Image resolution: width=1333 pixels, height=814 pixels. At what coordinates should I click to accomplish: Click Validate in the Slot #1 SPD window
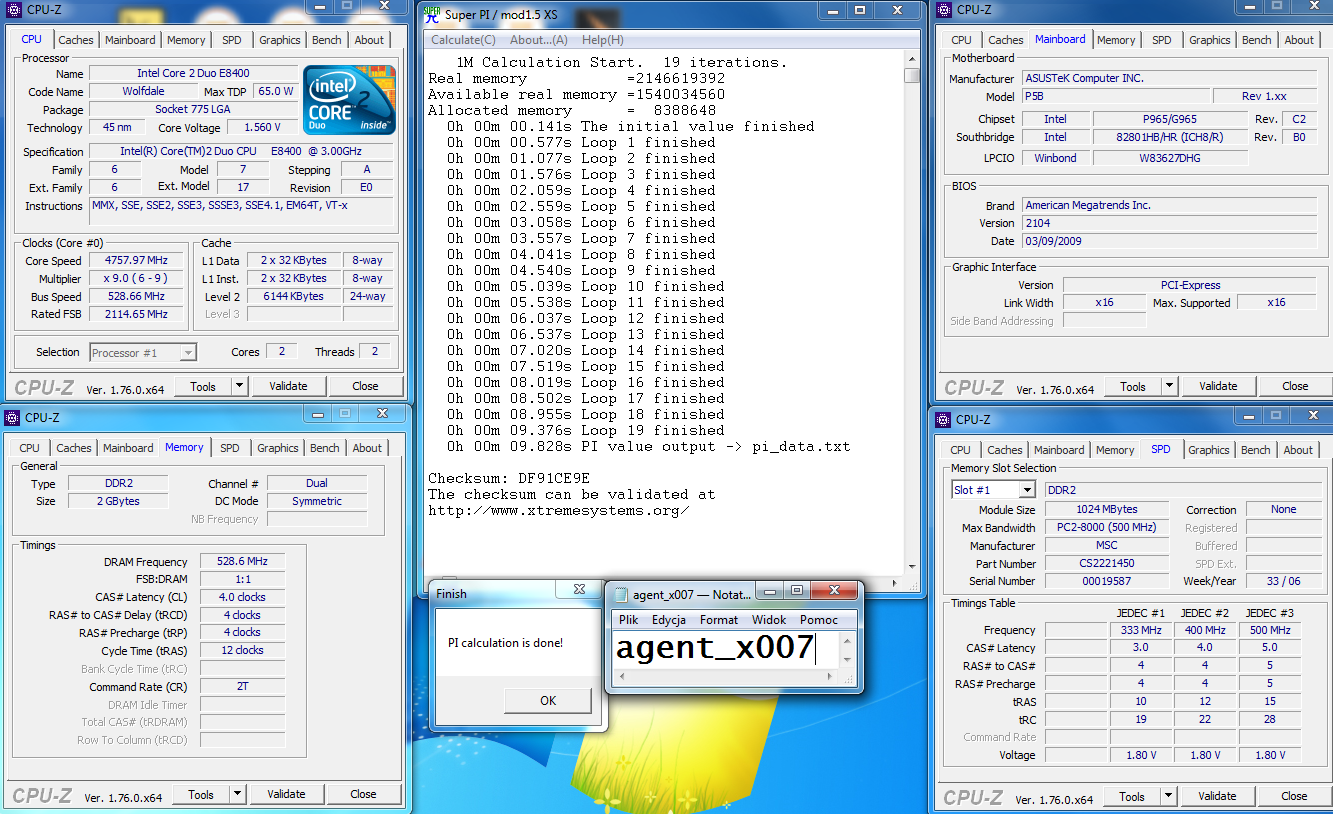[1217, 796]
